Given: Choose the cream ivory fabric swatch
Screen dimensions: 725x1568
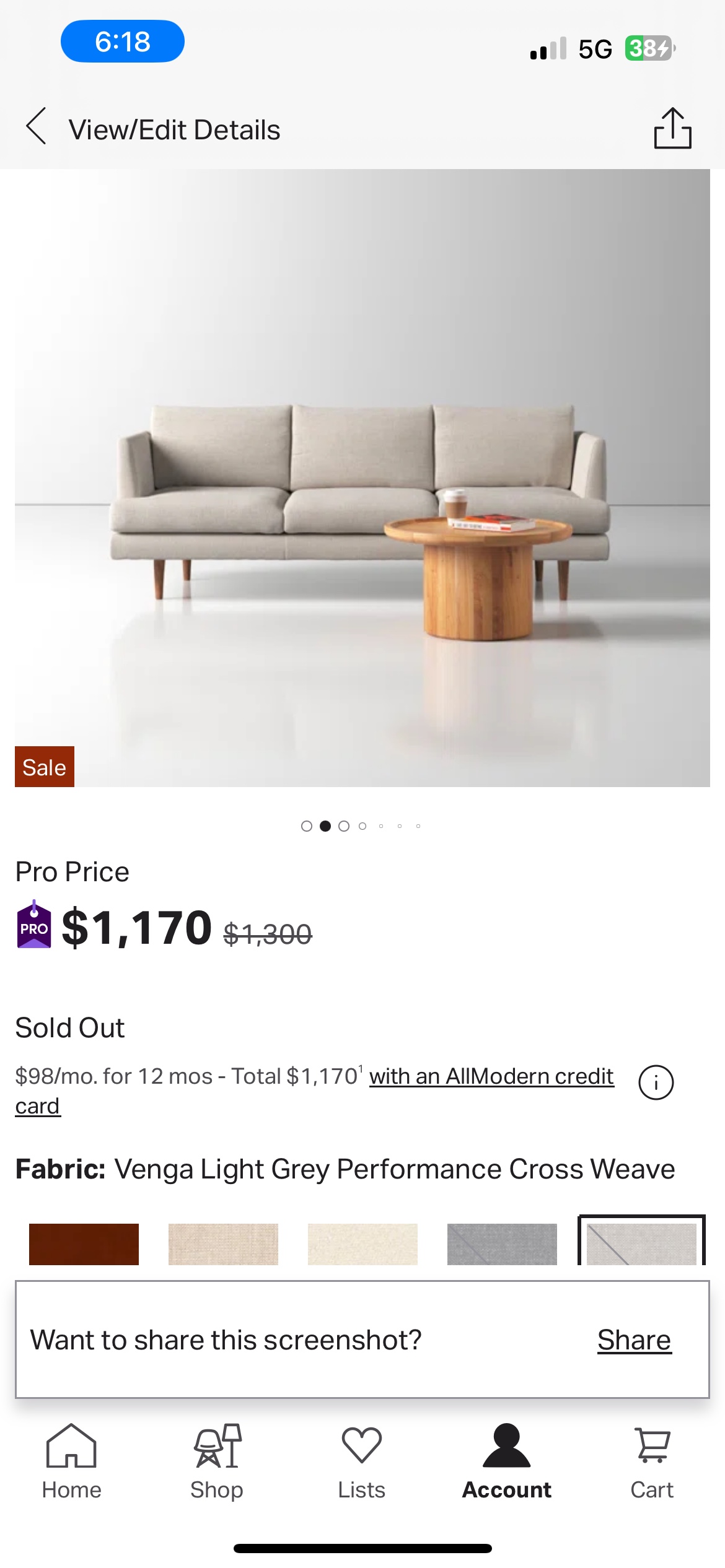Looking at the screenshot, I should tap(362, 1244).
